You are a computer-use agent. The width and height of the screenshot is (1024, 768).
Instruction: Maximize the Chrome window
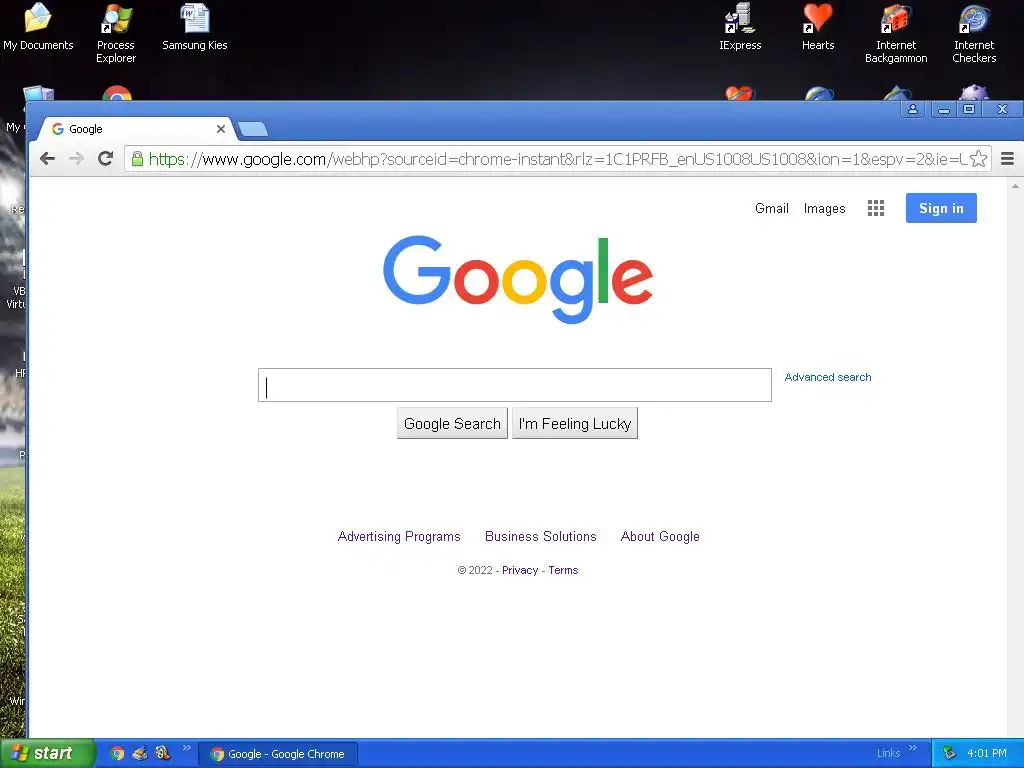click(x=969, y=110)
